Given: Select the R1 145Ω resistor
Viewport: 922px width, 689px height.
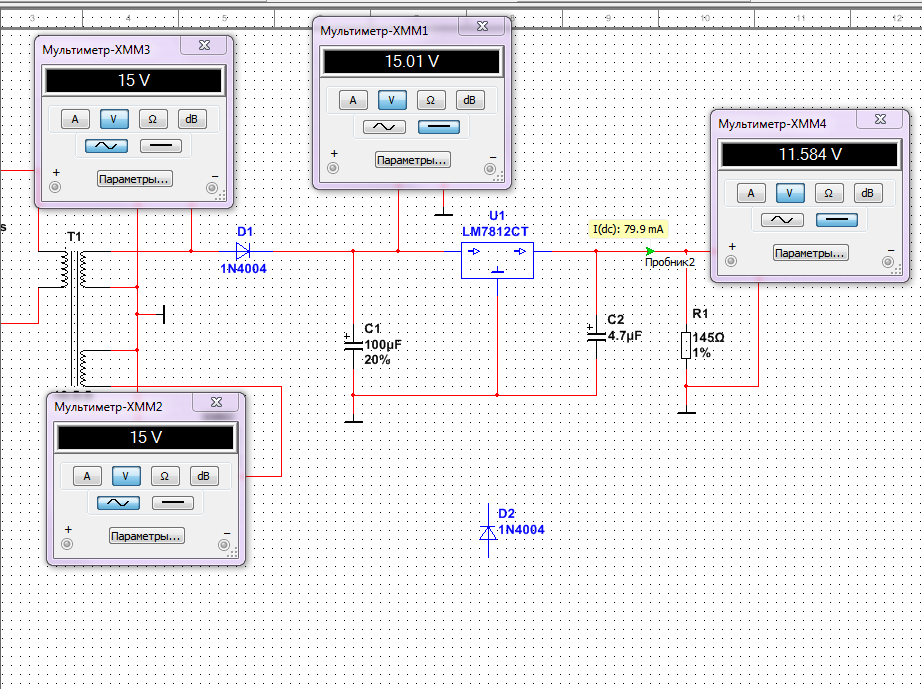Looking at the screenshot, I should tap(686, 345).
